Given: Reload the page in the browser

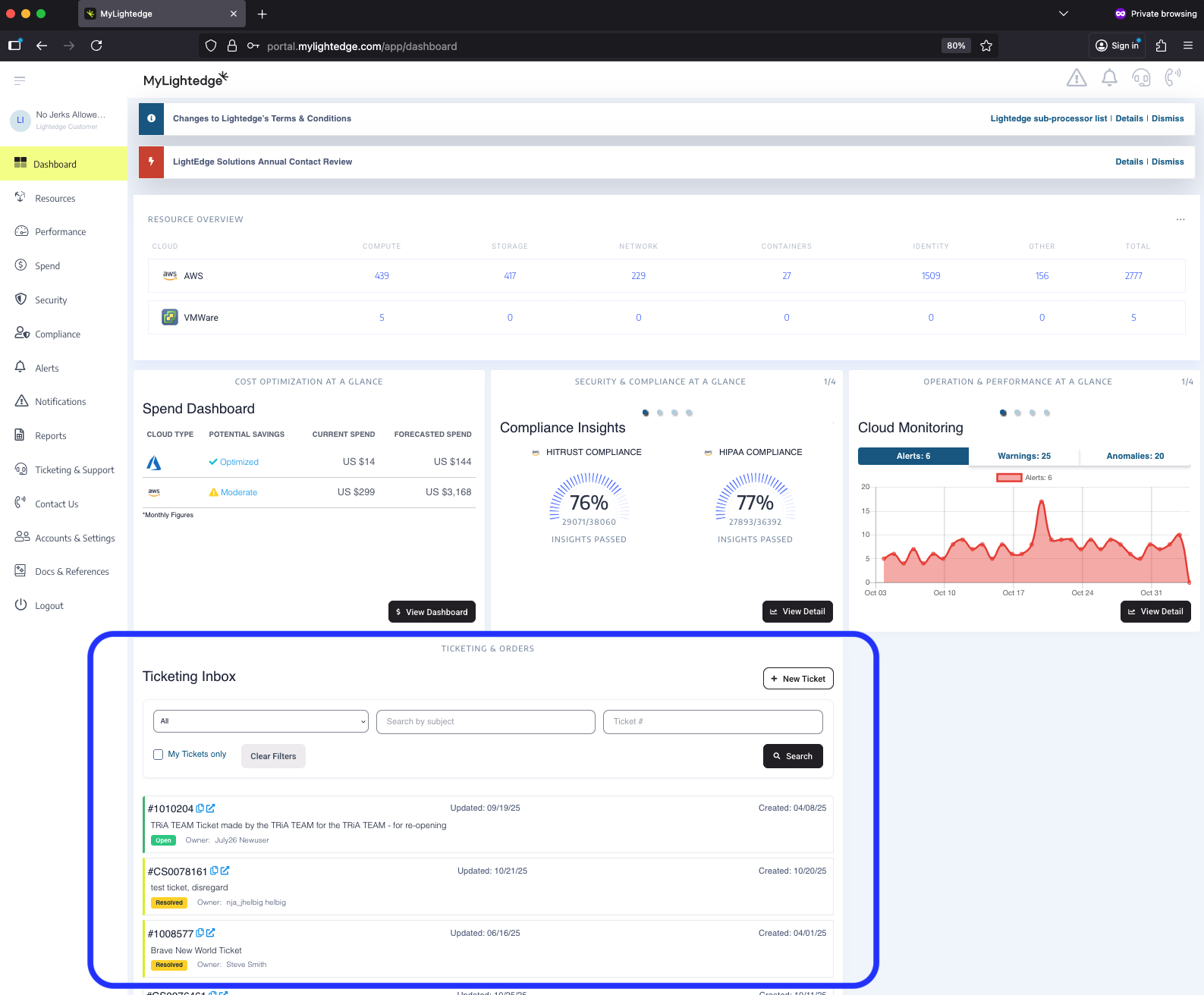Looking at the screenshot, I should (96, 46).
